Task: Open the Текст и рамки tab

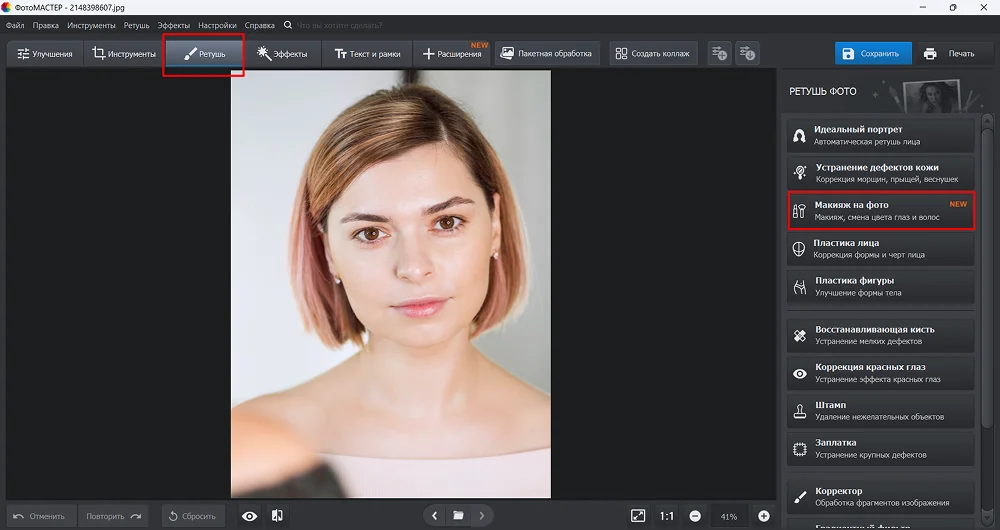Action: (x=367, y=54)
